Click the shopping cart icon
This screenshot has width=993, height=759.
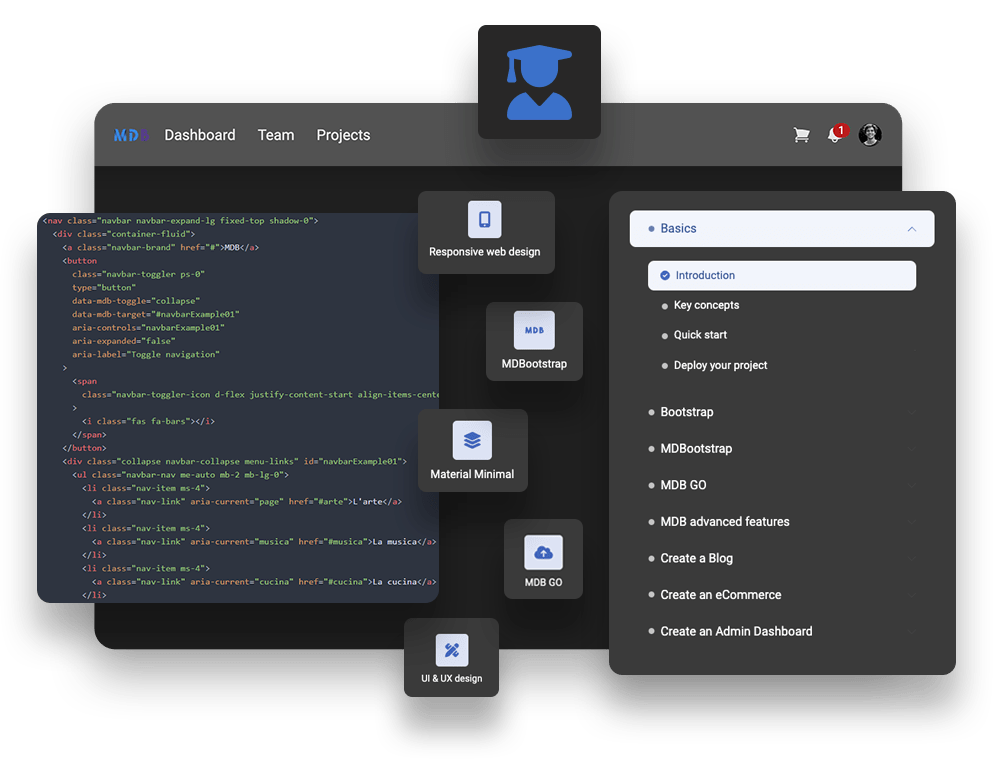coord(801,135)
